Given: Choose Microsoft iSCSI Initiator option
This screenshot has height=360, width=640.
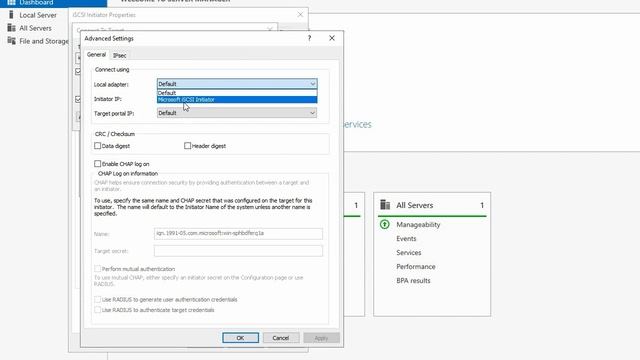Looking at the screenshot, I should pyautogui.click(x=237, y=100).
